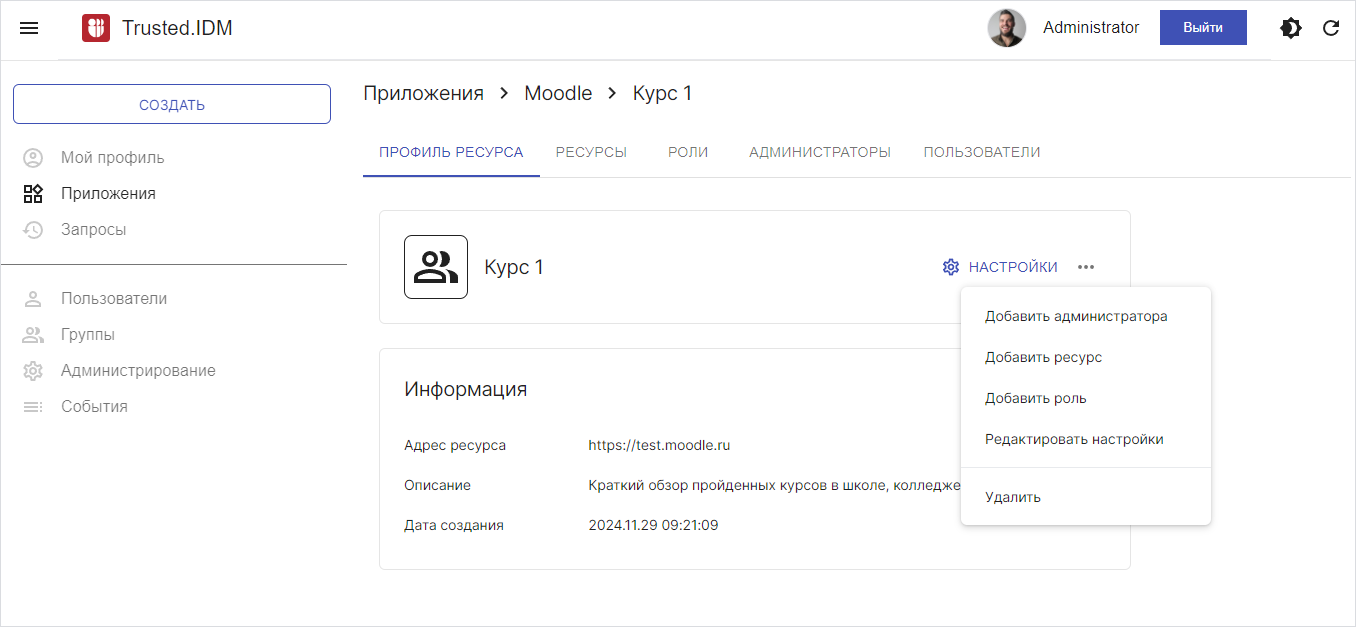The width and height of the screenshot is (1356, 627).
Task: Click the Trusted.IDM red logo icon
Action: [x=96, y=28]
